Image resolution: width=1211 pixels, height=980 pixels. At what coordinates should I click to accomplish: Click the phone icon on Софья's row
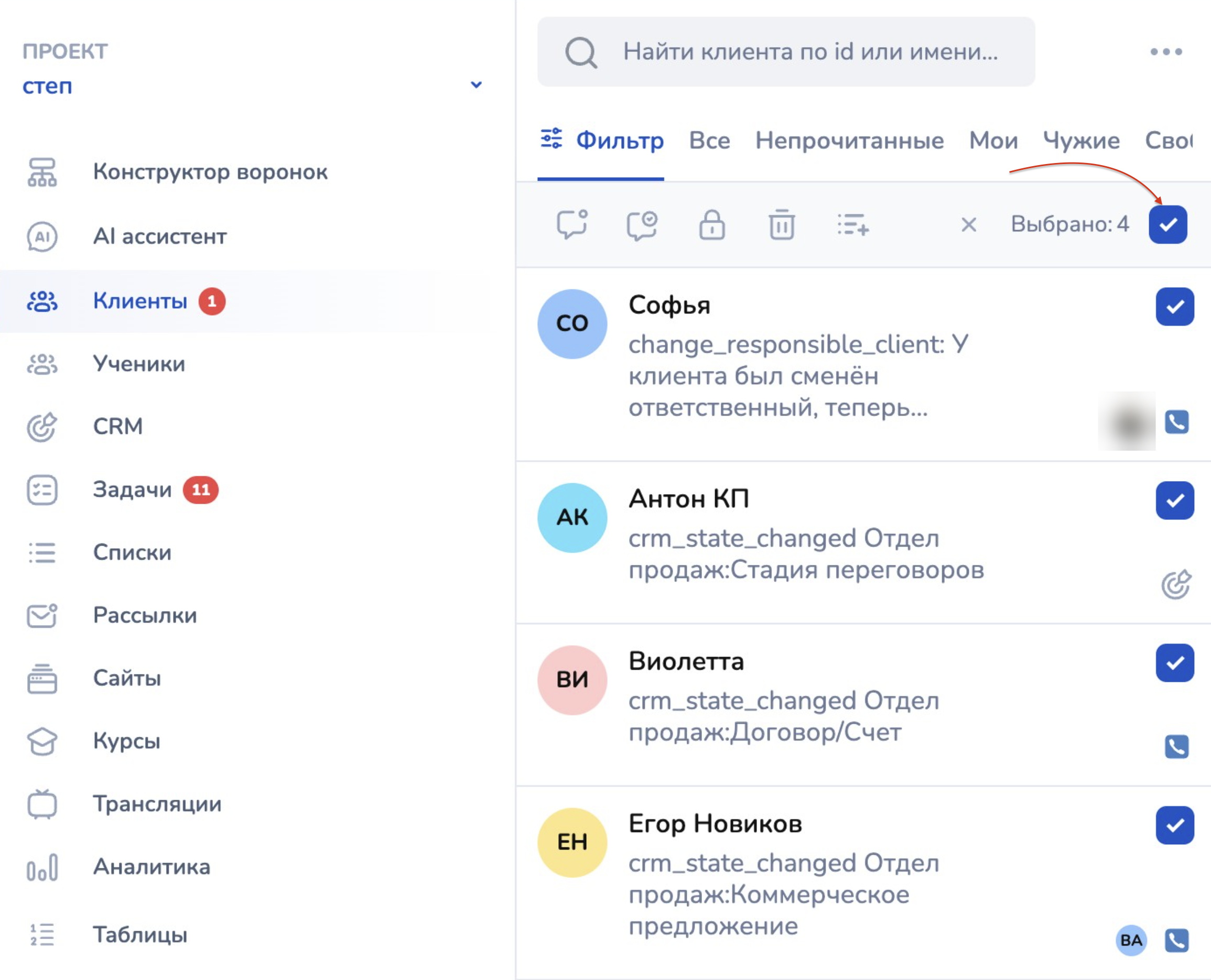tap(1176, 422)
